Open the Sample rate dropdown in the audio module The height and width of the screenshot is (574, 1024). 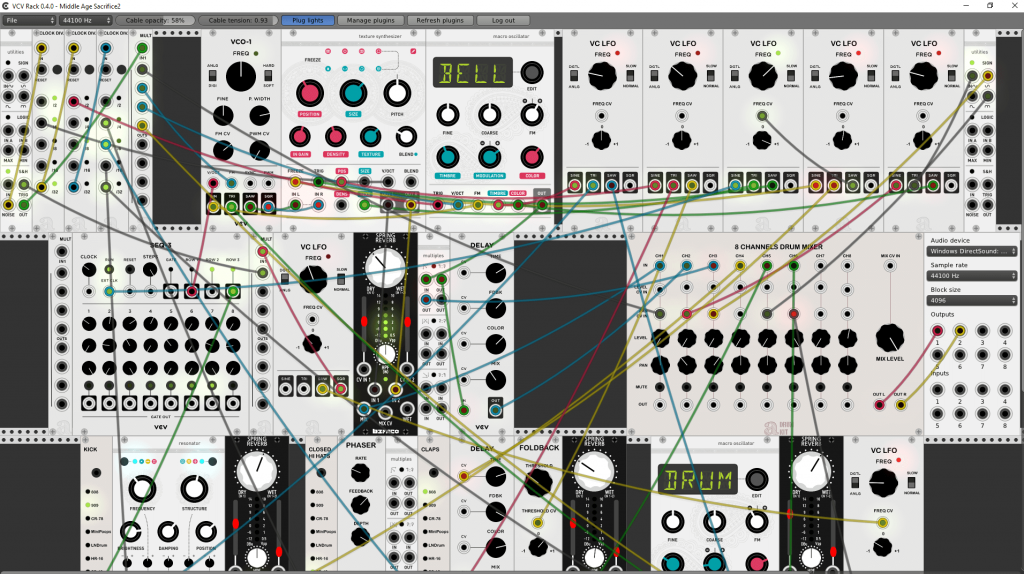[x=972, y=276]
